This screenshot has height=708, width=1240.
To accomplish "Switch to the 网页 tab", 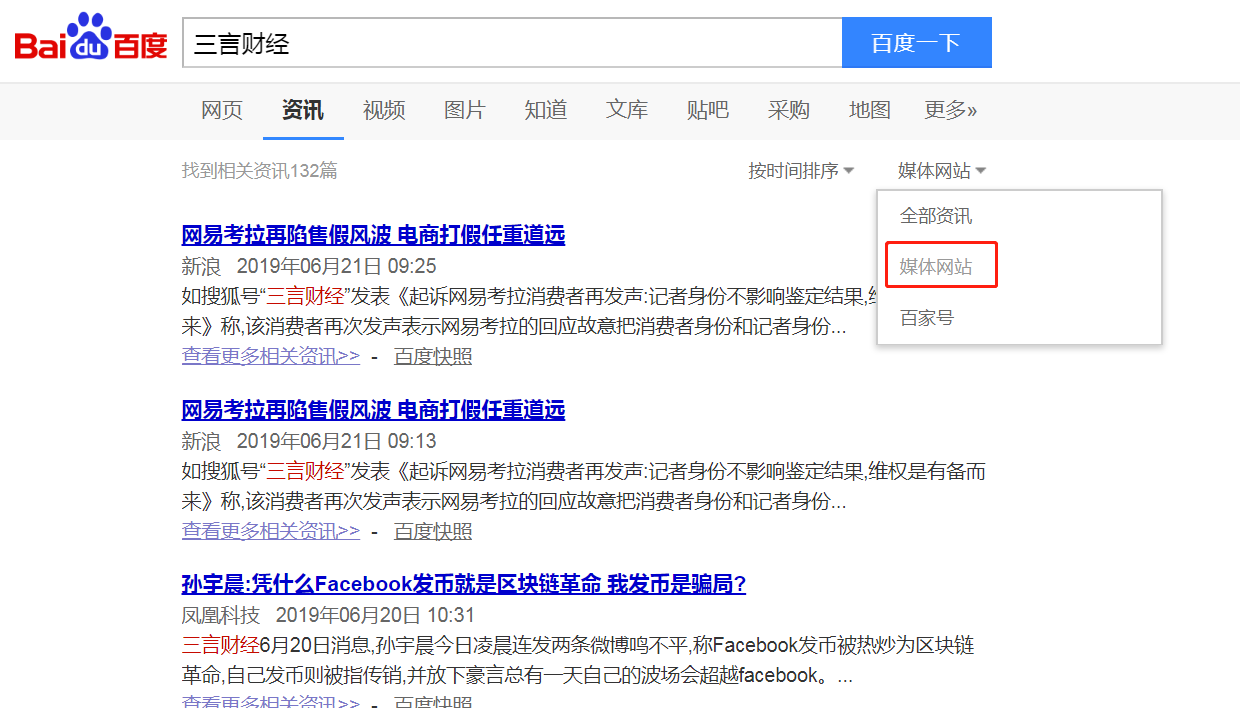I will click(x=222, y=110).
